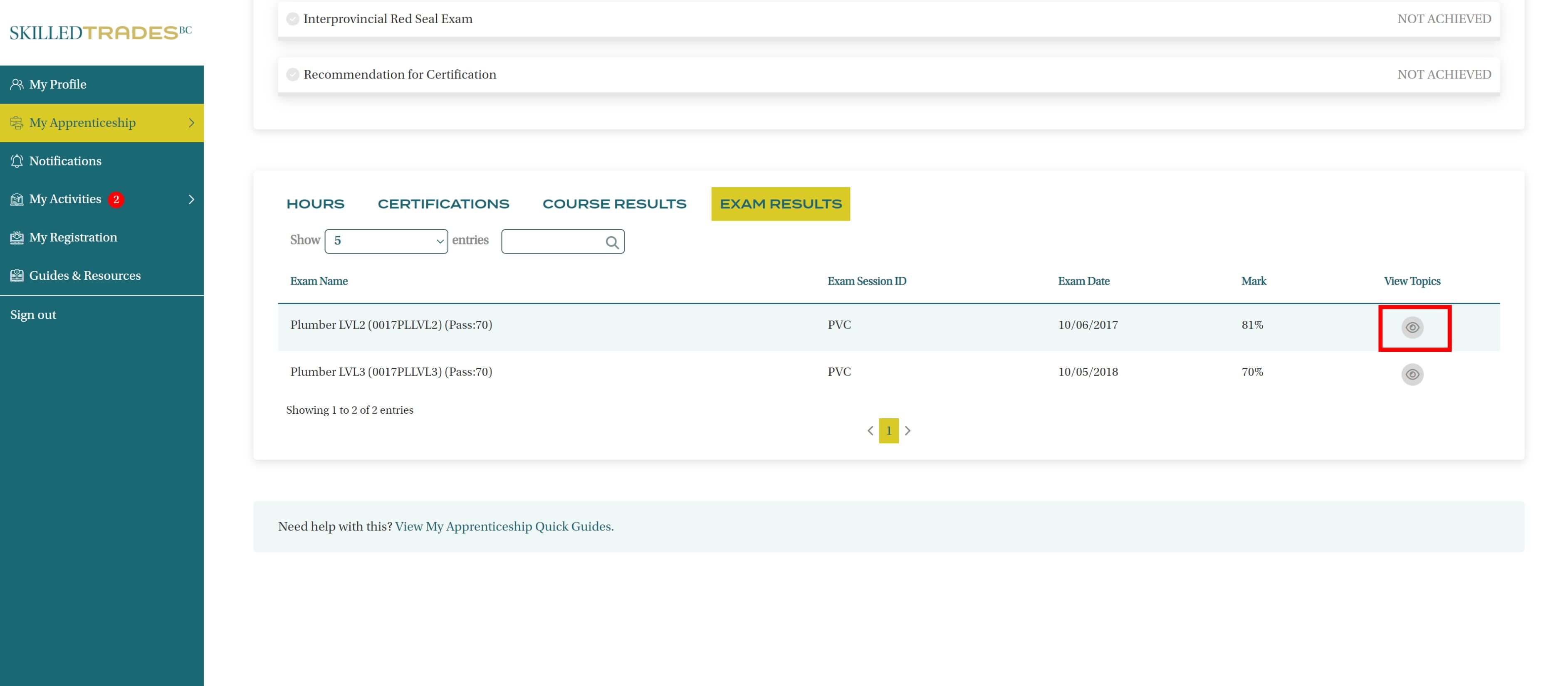1568x686 pixels.
Task: Click Sign out in sidebar
Action: (33, 315)
